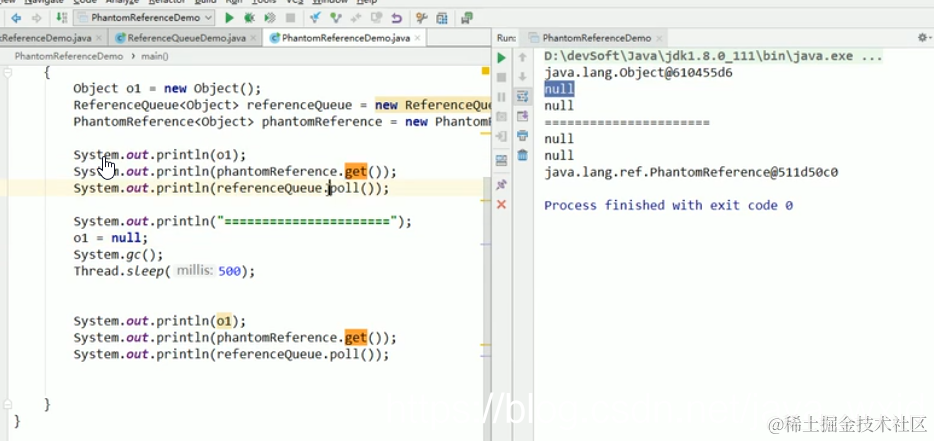This screenshot has width=934, height=441.
Task: Navigate back with the blue arrow
Action: (17, 18)
